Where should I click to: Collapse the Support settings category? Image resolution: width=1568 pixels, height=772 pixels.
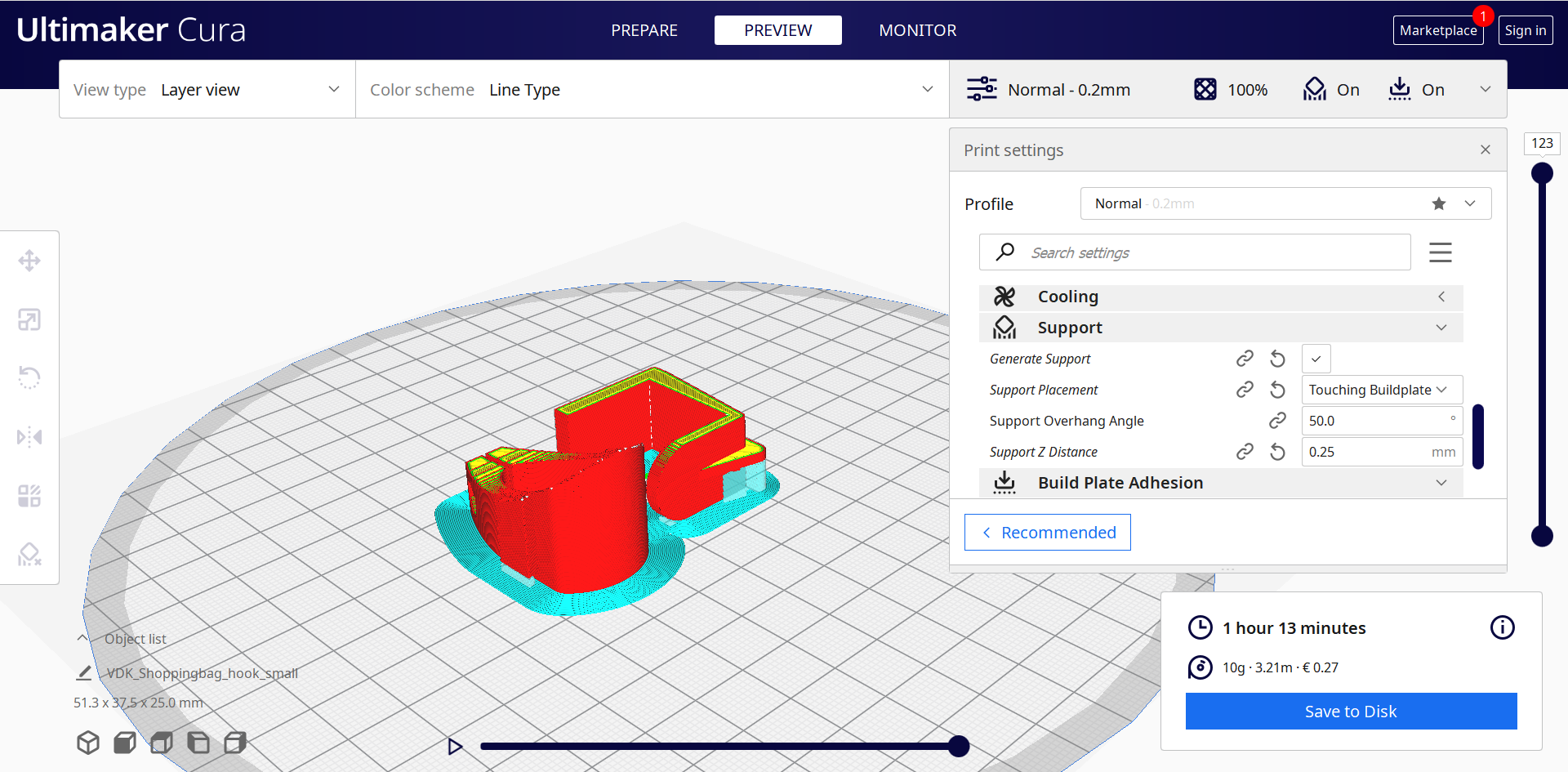point(1221,328)
